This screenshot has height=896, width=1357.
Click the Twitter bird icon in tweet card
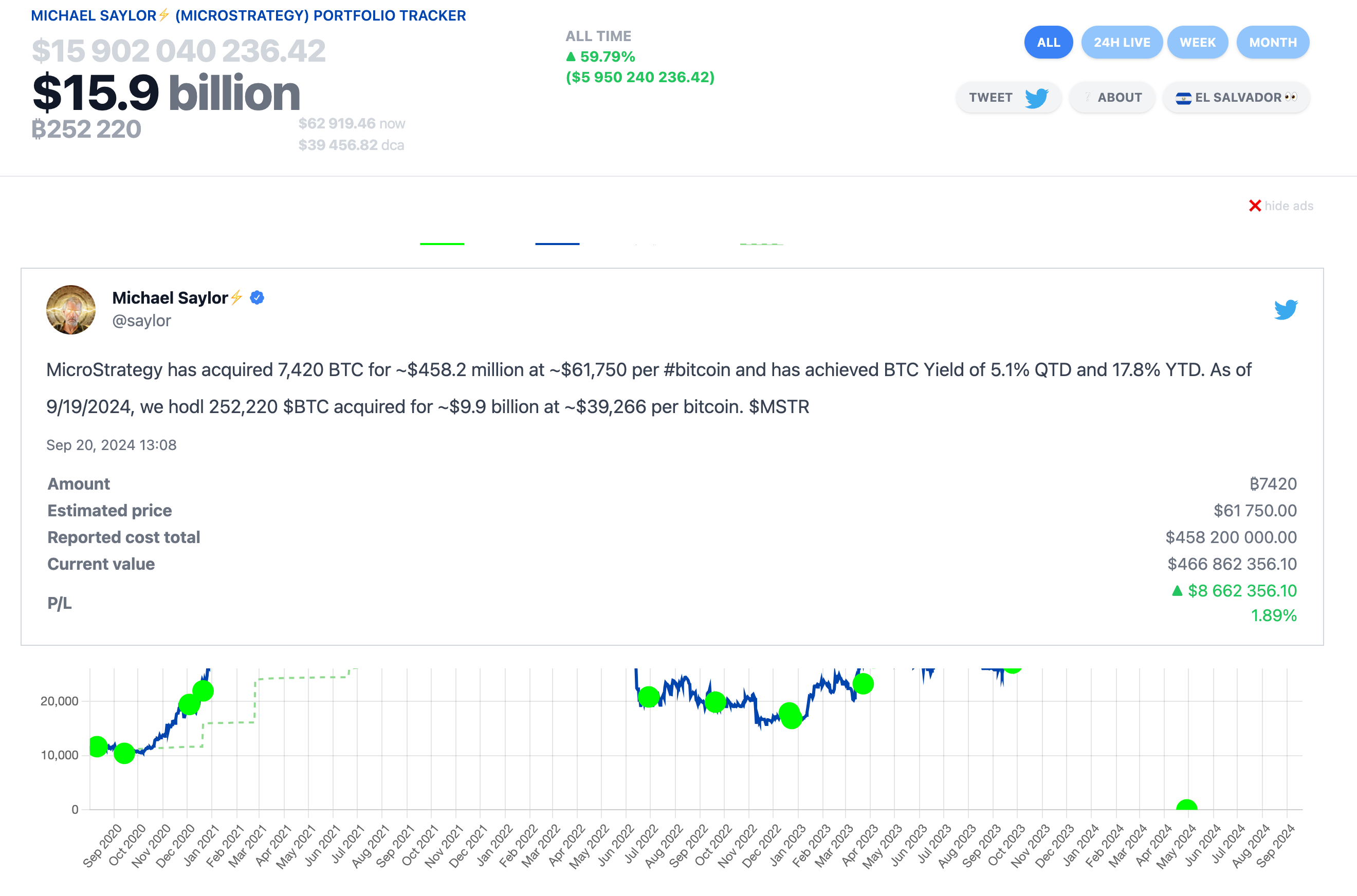[x=1286, y=309]
